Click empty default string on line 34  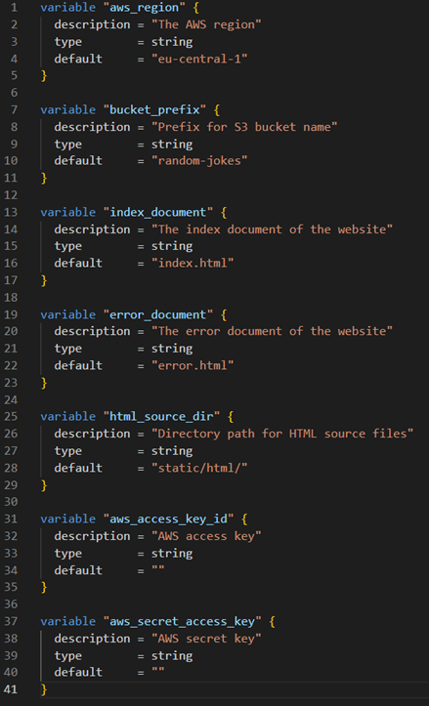(158, 570)
